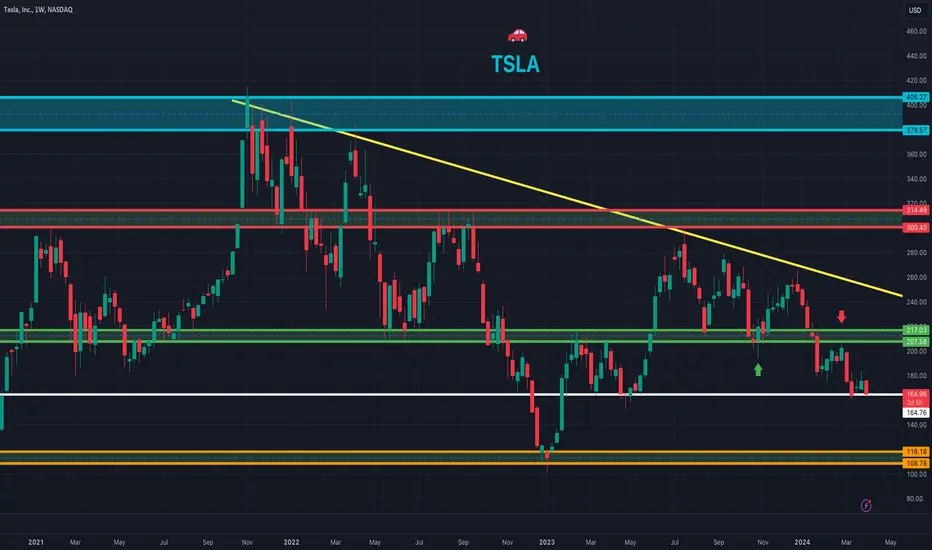Click the 2022 label on time axis

click(x=291, y=542)
